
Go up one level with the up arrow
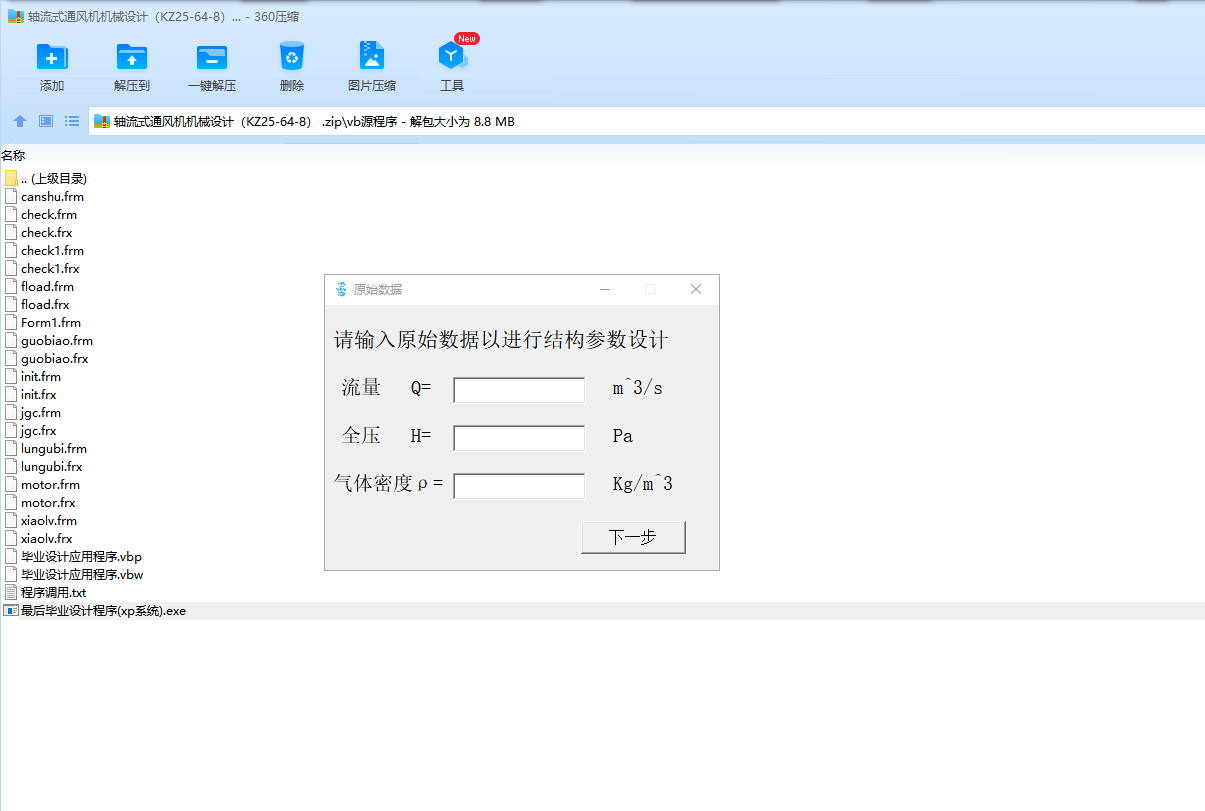pyautogui.click(x=20, y=121)
